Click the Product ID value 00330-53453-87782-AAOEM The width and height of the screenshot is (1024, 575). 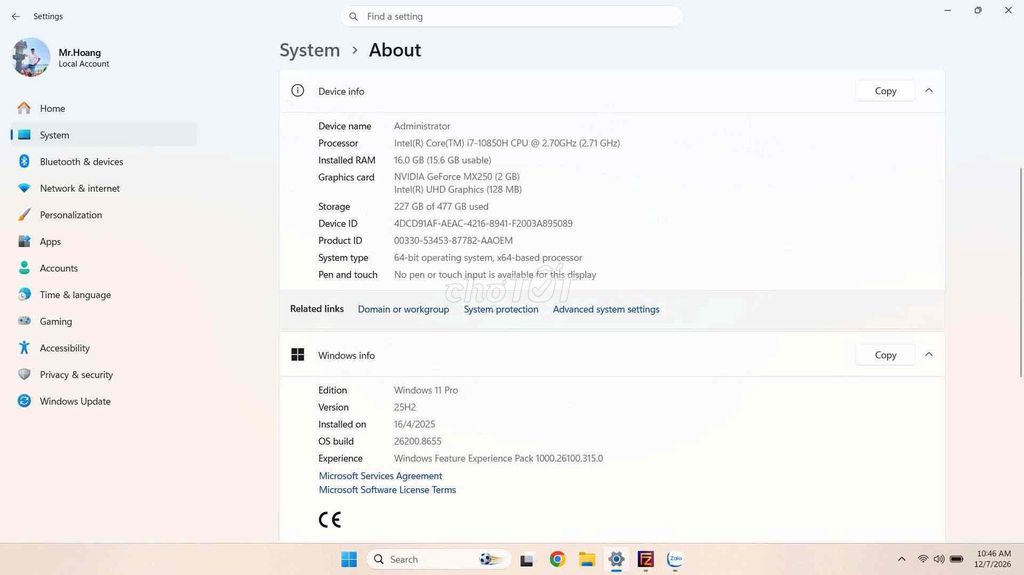pyautogui.click(x=453, y=240)
